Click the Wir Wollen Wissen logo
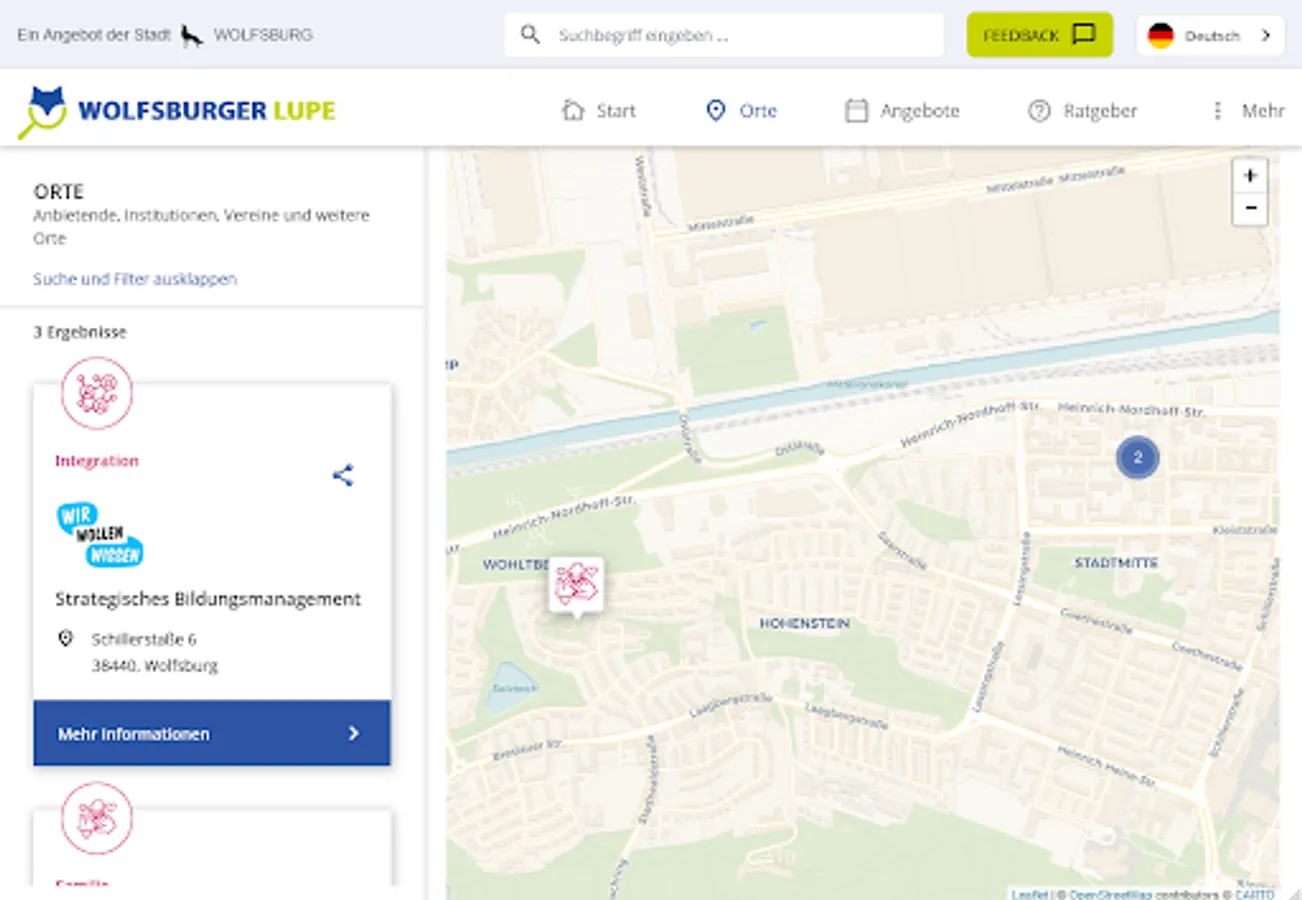The height and width of the screenshot is (900, 1302). point(100,534)
